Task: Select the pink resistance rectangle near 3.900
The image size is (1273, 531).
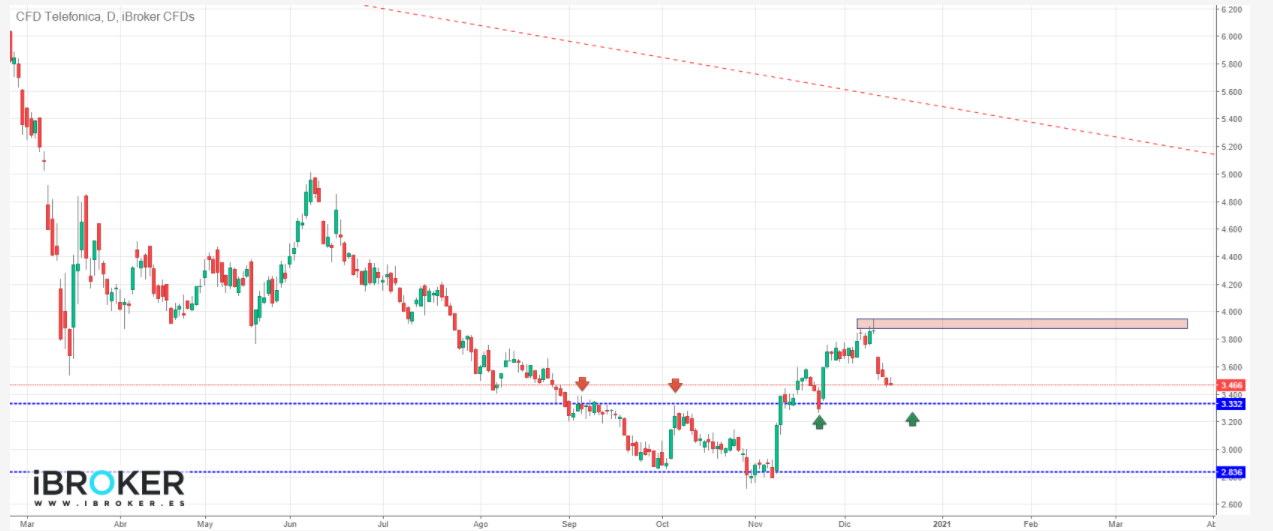Action: coord(1022,323)
